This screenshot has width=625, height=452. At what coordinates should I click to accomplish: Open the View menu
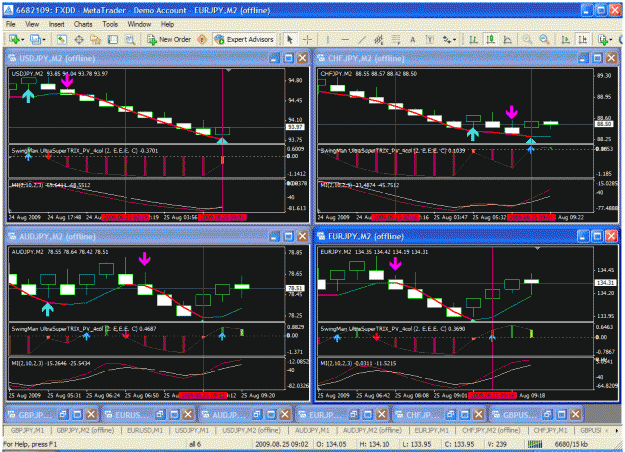tap(32, 24)
